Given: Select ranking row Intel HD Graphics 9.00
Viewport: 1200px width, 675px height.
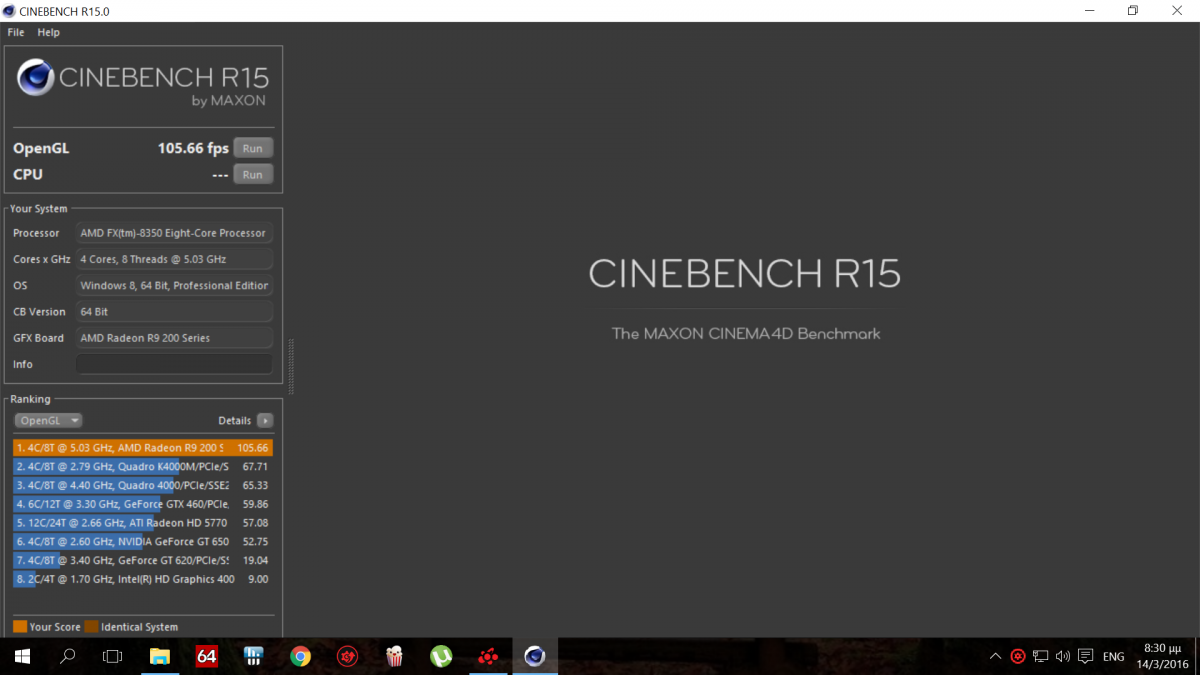Looking at the screenshot, I should point(143,579).
